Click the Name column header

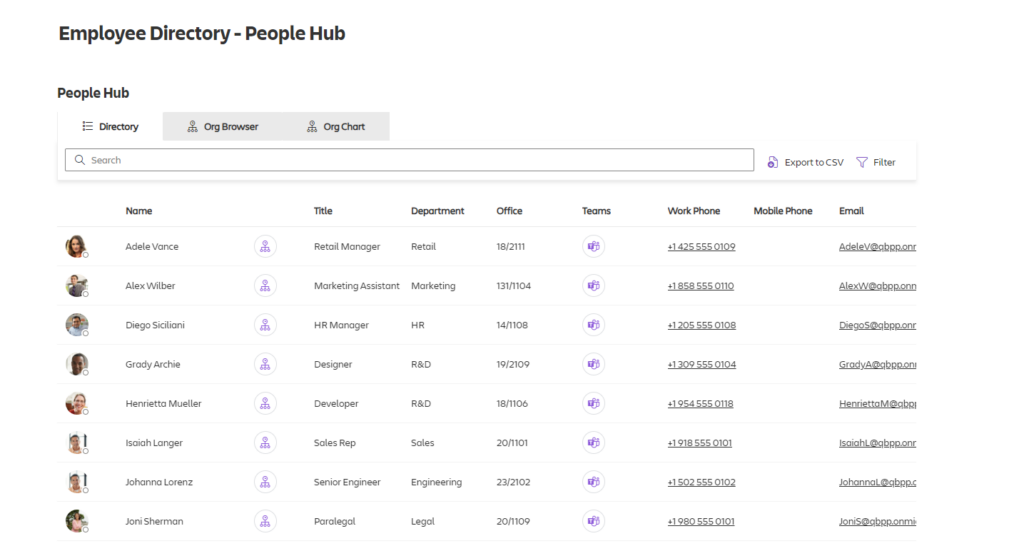138,210
